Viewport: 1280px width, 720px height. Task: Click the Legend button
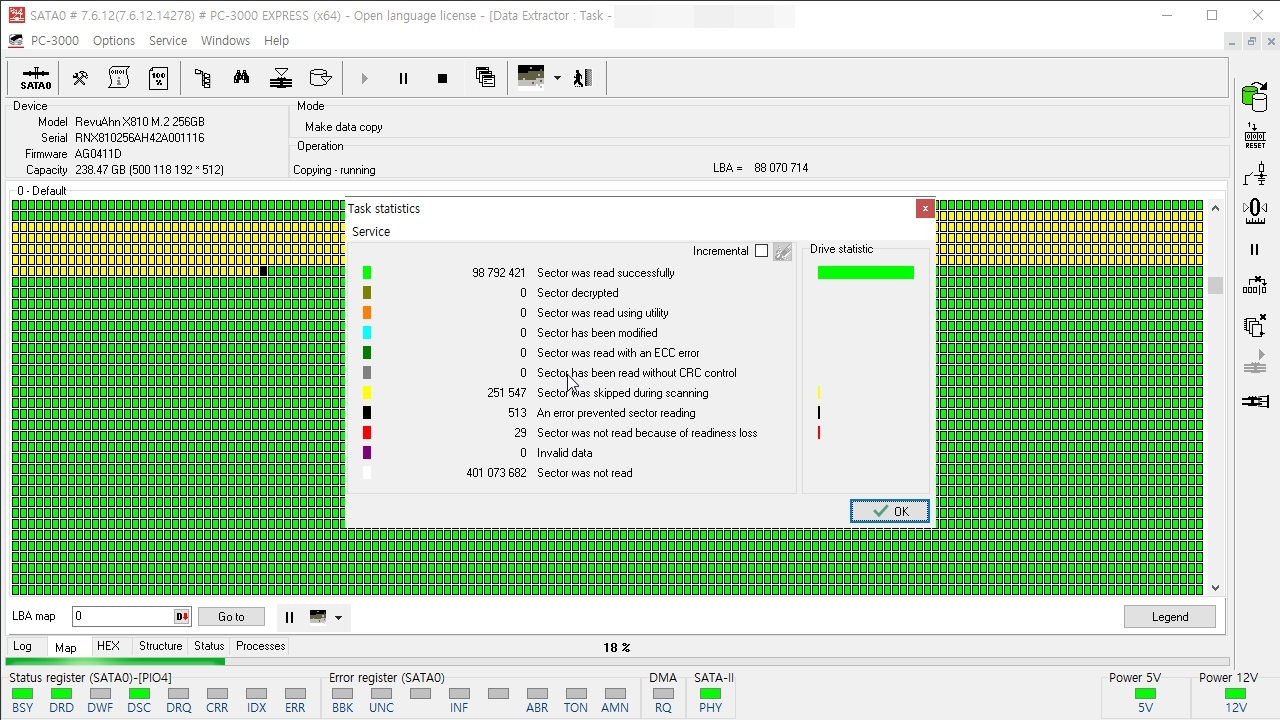1169,617
